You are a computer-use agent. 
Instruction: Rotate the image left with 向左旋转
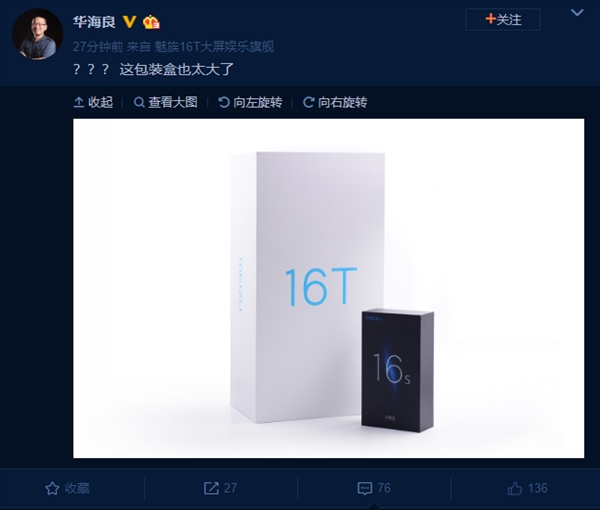tap(250, 102)
